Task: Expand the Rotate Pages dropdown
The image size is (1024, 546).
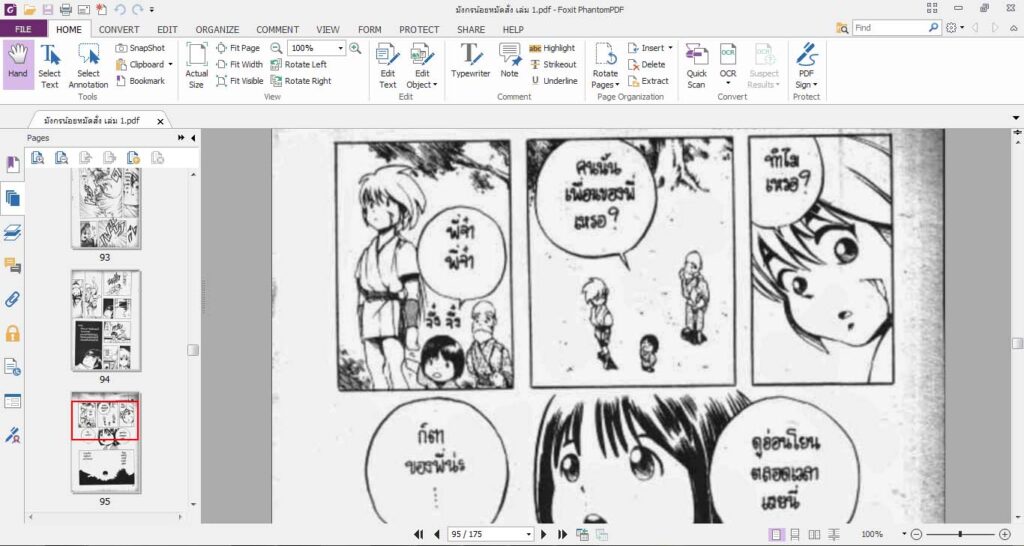Action: click(618, 85)
